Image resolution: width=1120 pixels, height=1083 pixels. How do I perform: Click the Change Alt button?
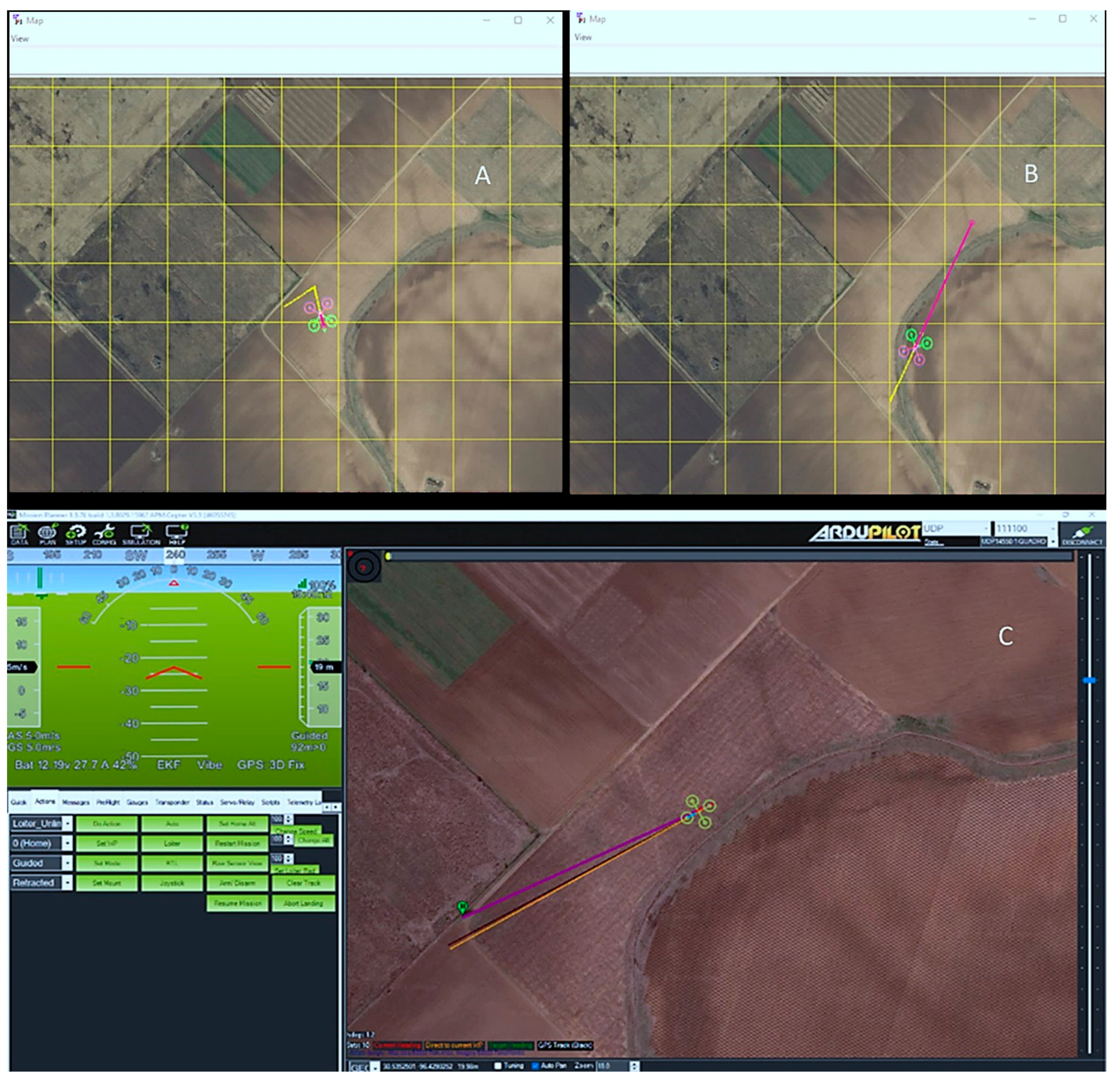coord(314,841)
